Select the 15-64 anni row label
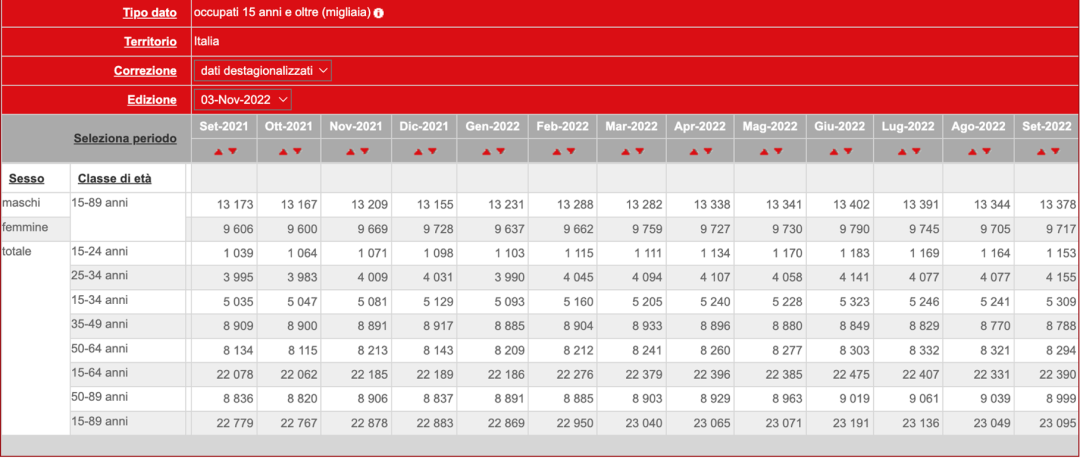1080x458 pixels. 99,373
